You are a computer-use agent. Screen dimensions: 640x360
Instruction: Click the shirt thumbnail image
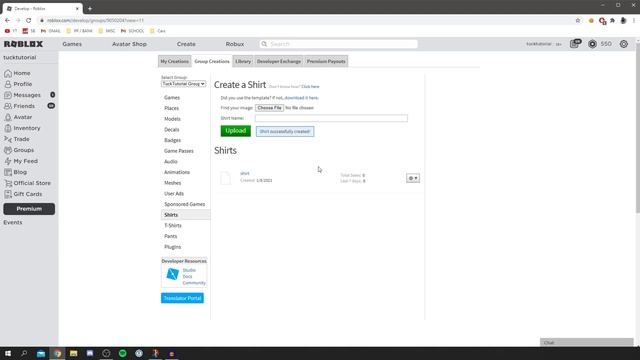click(x=225, y=178)
